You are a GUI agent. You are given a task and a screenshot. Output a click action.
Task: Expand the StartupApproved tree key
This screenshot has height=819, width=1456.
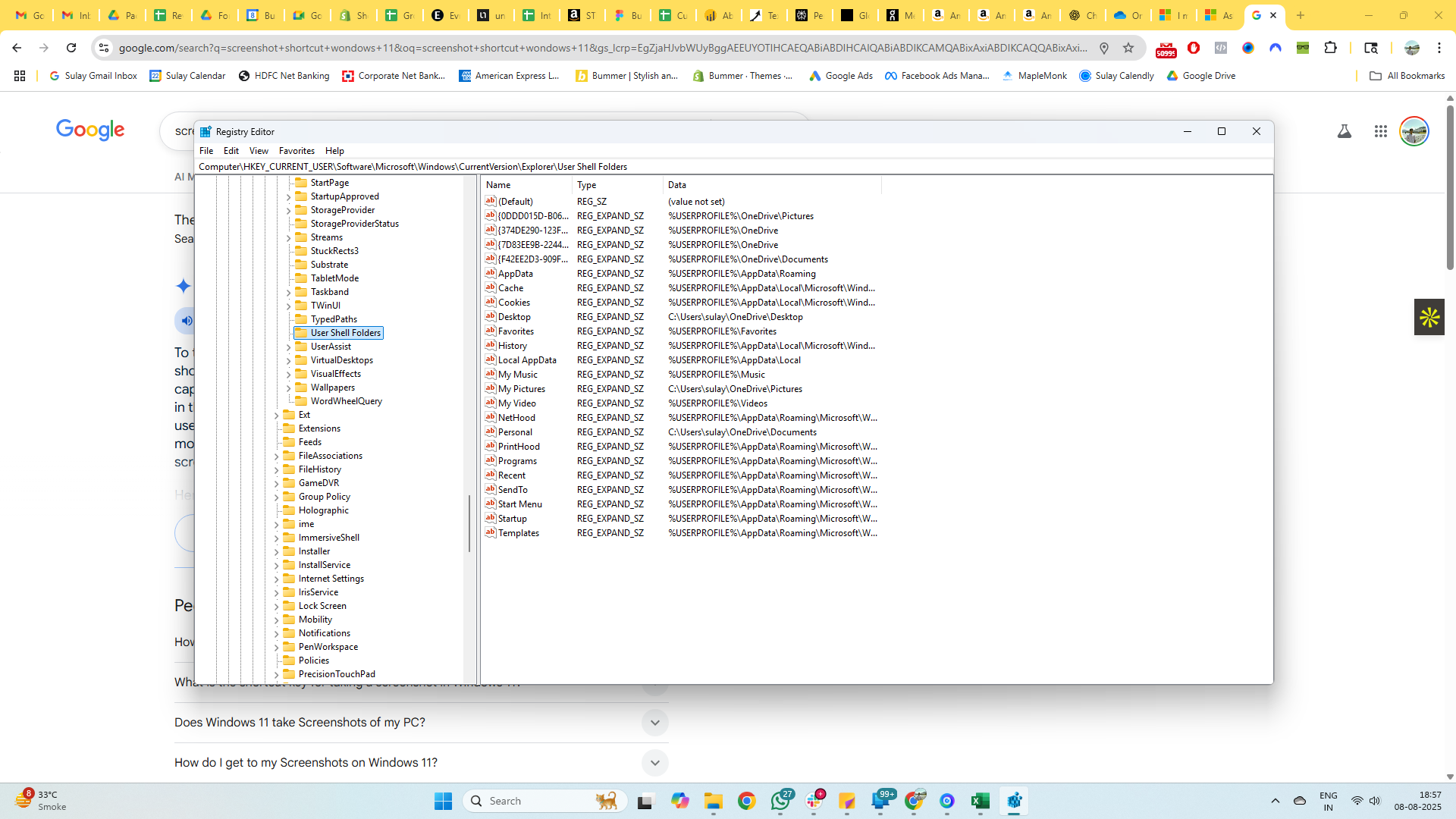point(288,197)
